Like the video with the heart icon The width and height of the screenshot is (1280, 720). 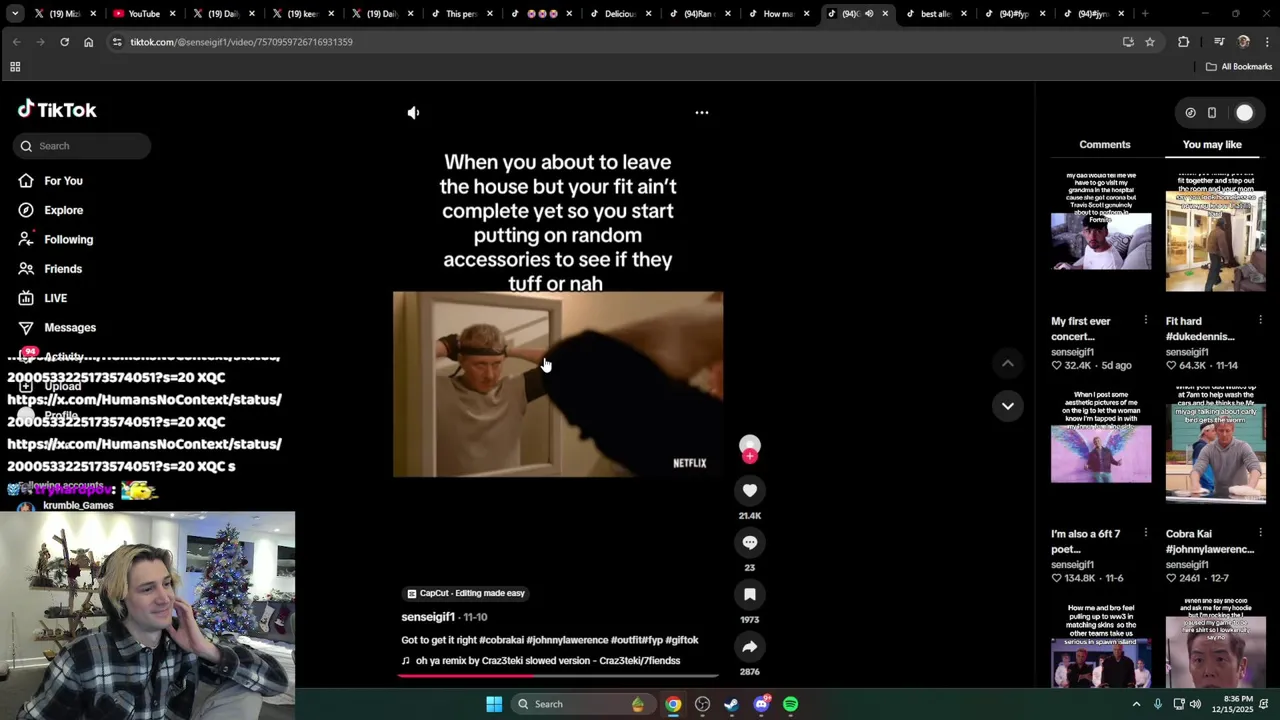[x=750, y=490]
